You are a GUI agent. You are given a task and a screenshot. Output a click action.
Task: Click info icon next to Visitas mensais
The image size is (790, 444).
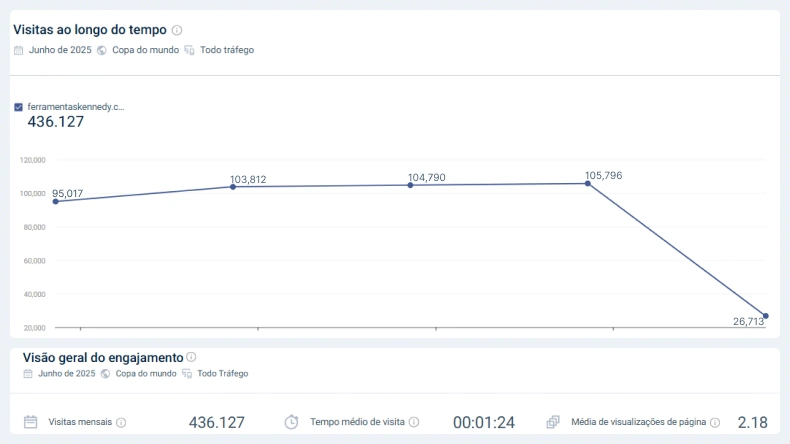[121, 422]
